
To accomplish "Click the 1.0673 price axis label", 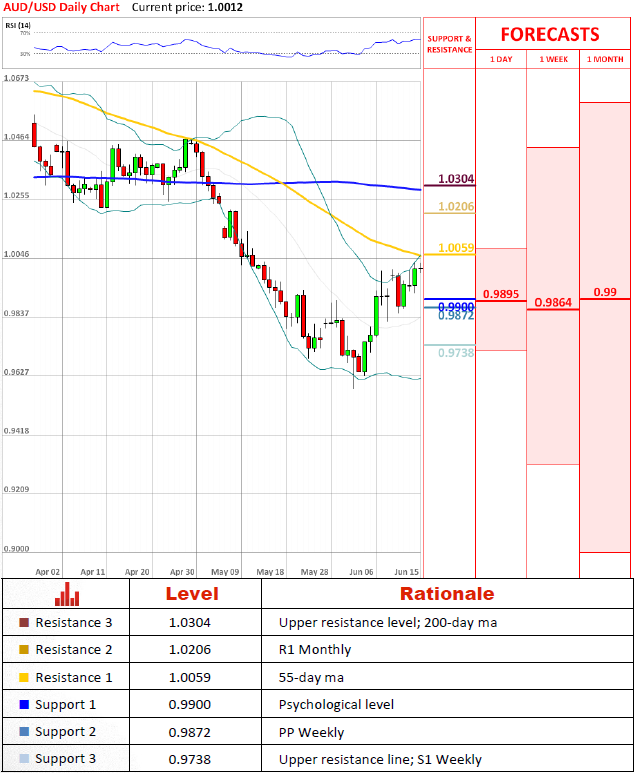I will point(16,78).
